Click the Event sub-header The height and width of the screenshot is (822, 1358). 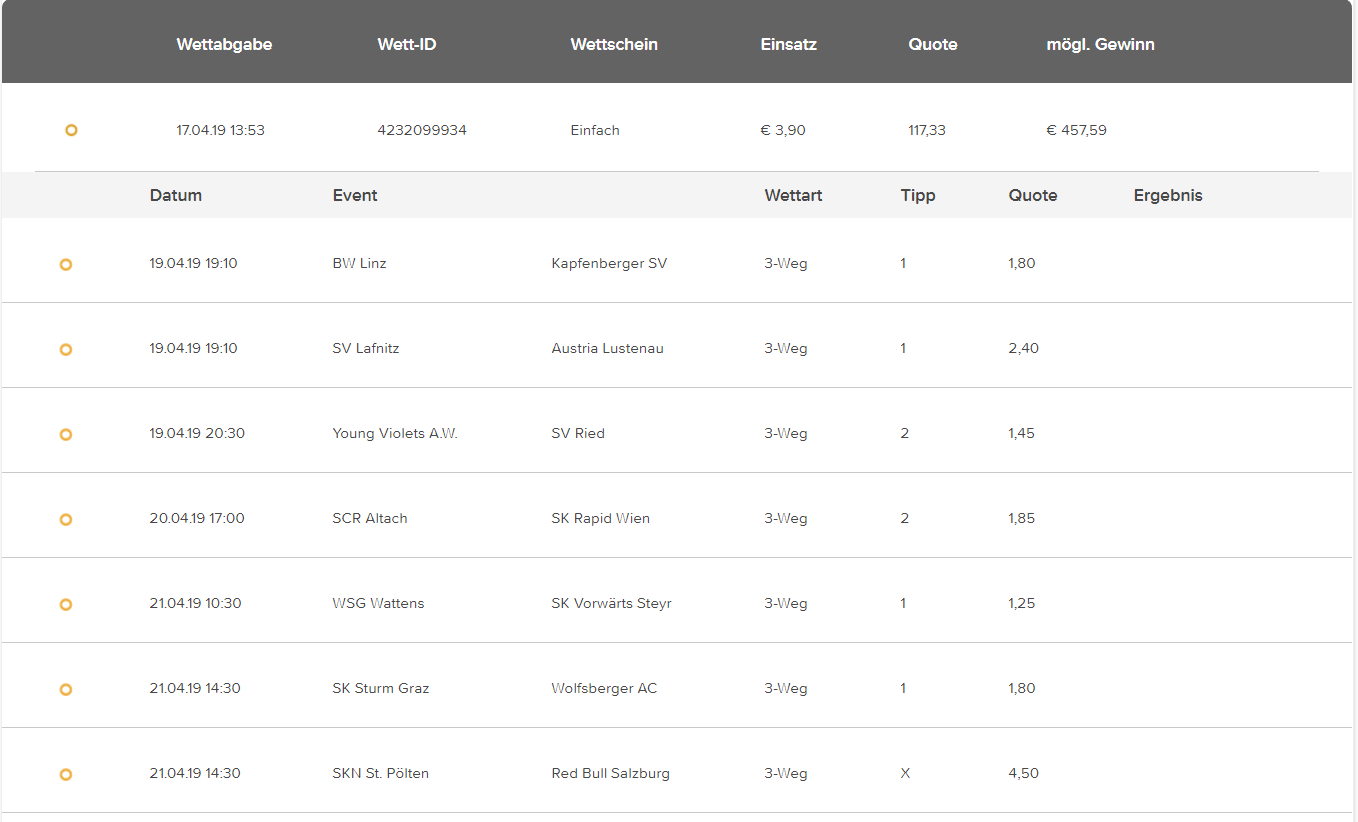[x=355, y=195]
